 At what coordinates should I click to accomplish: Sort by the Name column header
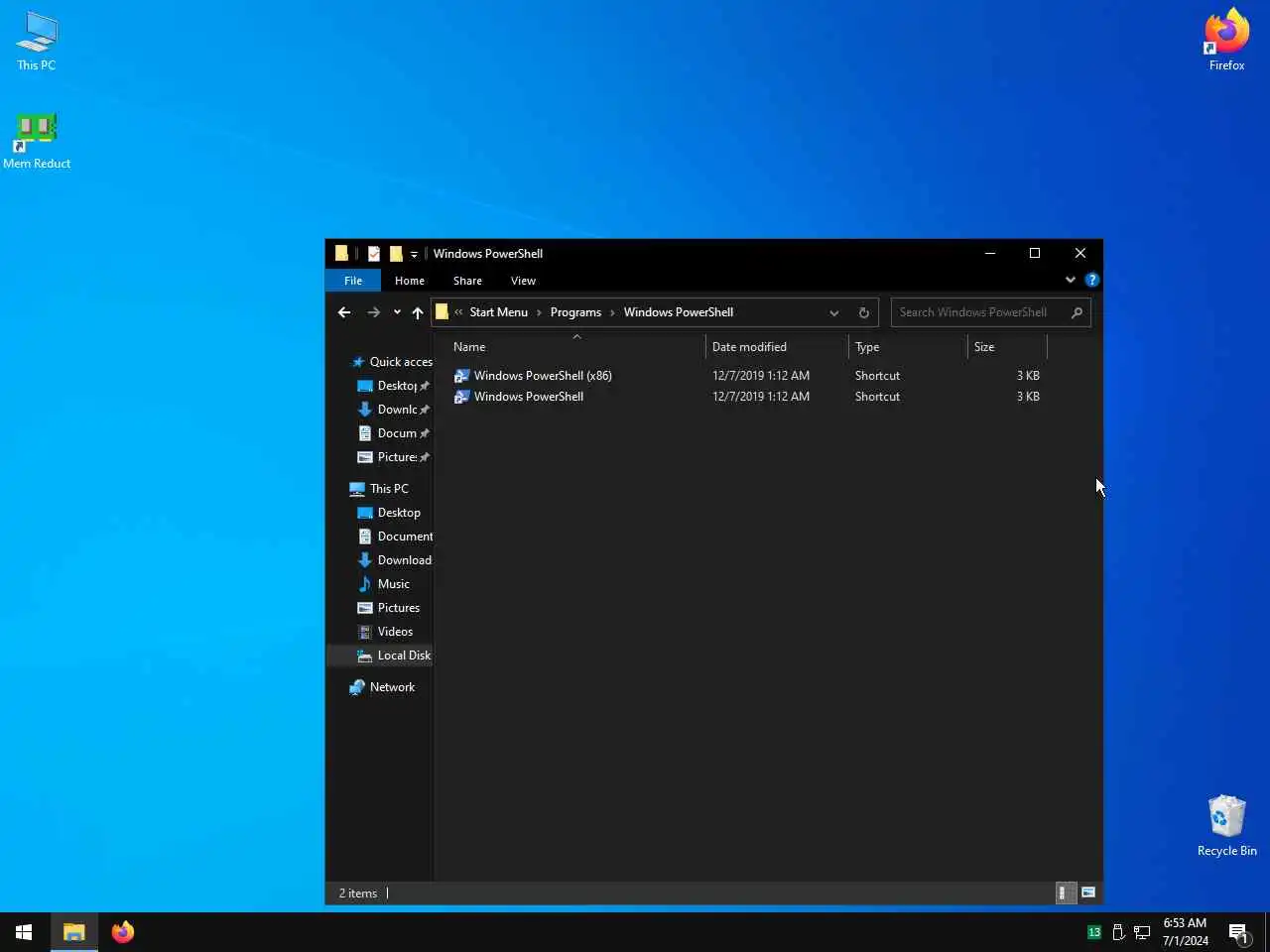coord(575,347)
